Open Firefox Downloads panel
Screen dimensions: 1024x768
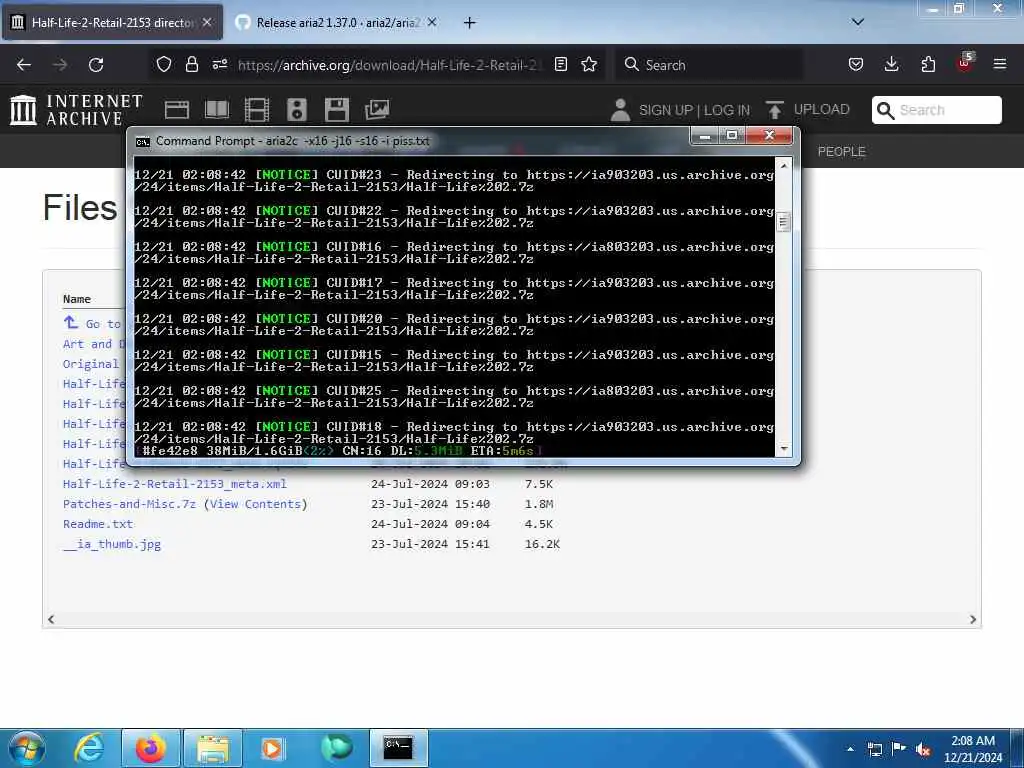coord(891,64)
